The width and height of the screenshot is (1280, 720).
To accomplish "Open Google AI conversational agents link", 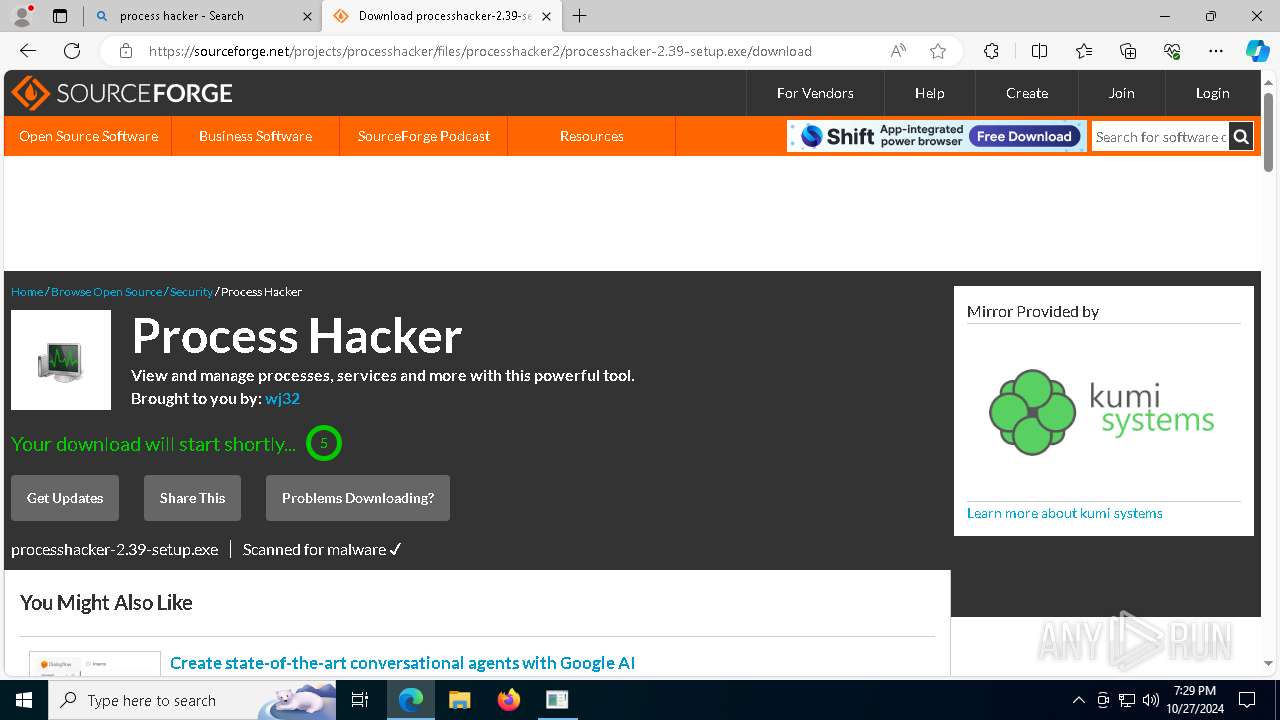I will (x=402, y=663).
